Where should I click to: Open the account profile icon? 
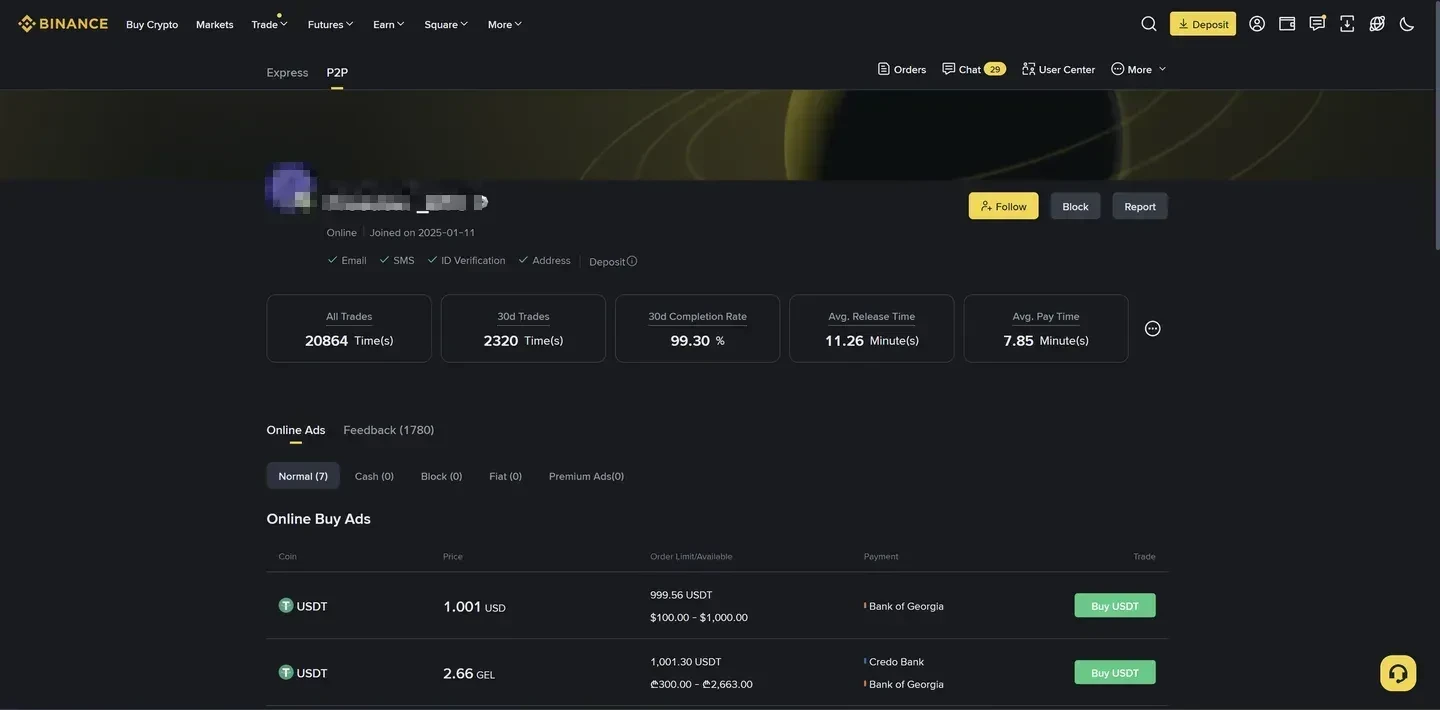(x=1257, y=24)
